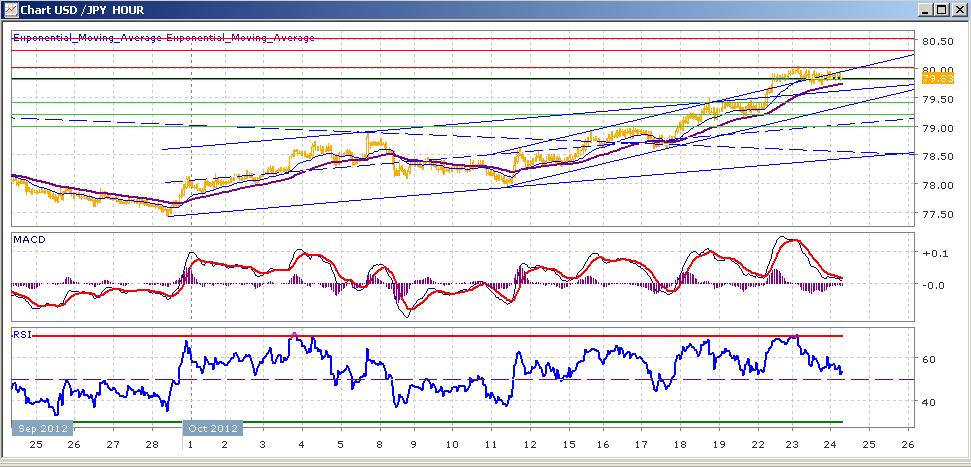Click date 26 at right of axis
Viewport: 971px width, 467px height.
coord(907,445)
